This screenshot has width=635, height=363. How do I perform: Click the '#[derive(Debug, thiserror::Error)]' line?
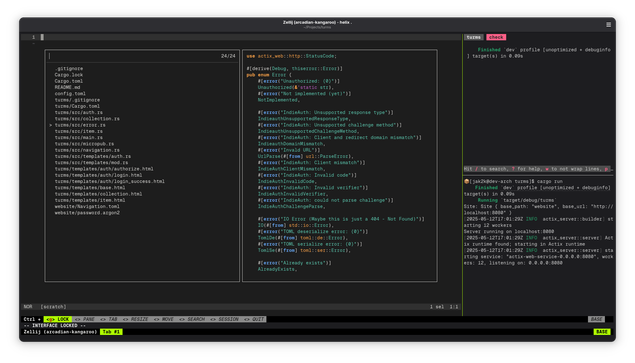[x=294, y=69]
